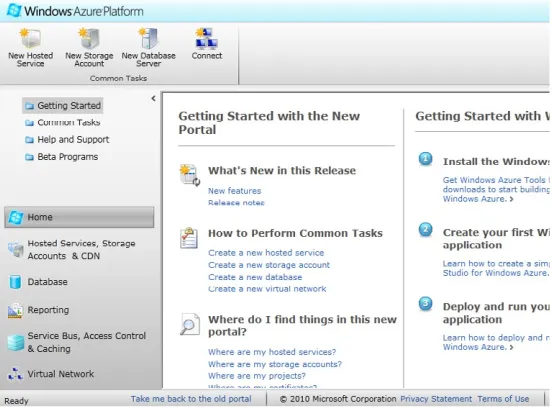Screen dimensions: 552x408
Task: Click the What's New in this Release icon
Action: [189, 175]
